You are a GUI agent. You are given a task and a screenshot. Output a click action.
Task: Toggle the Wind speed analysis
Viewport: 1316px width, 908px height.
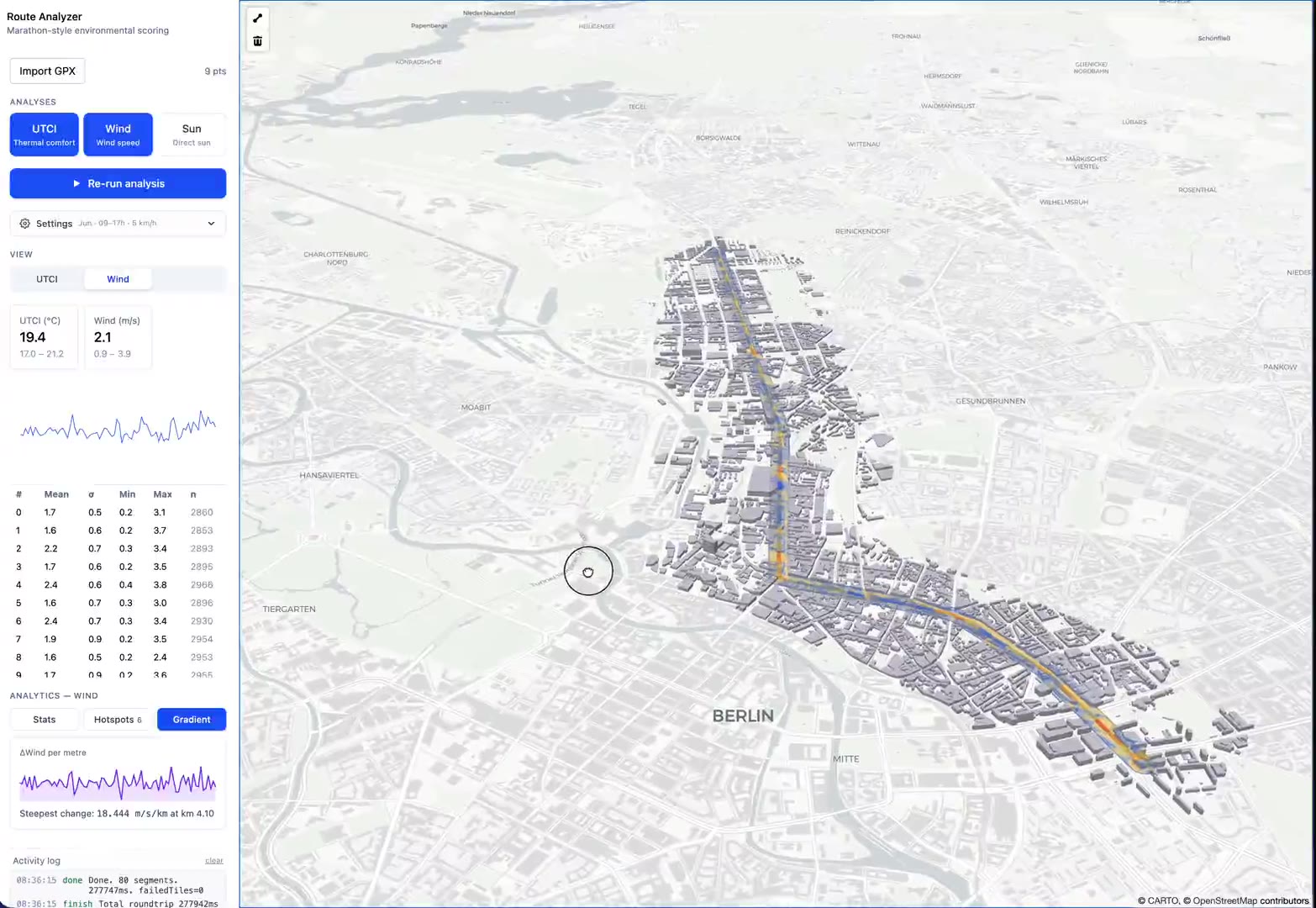click(118, 135)
